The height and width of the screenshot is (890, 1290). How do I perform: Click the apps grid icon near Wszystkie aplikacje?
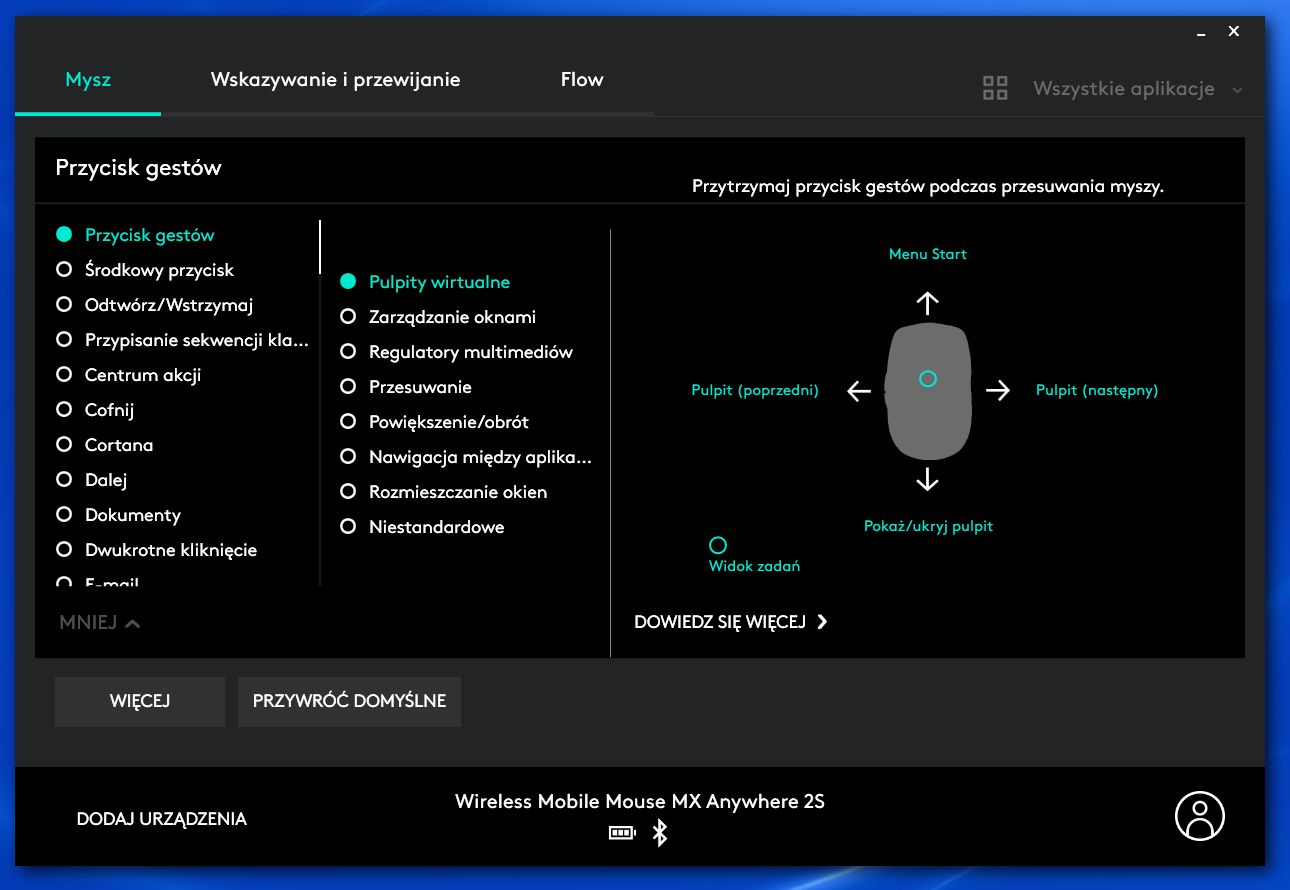[x=995, y=87]
